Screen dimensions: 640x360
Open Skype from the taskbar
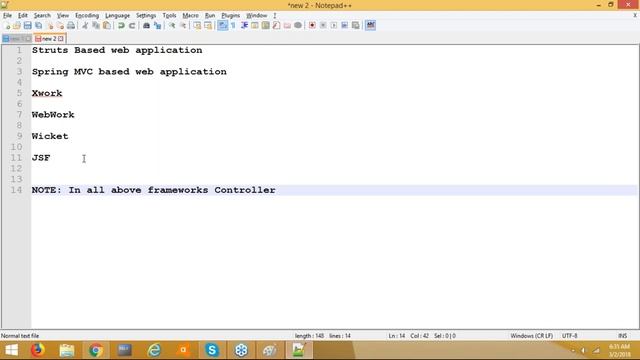point(212,350)
